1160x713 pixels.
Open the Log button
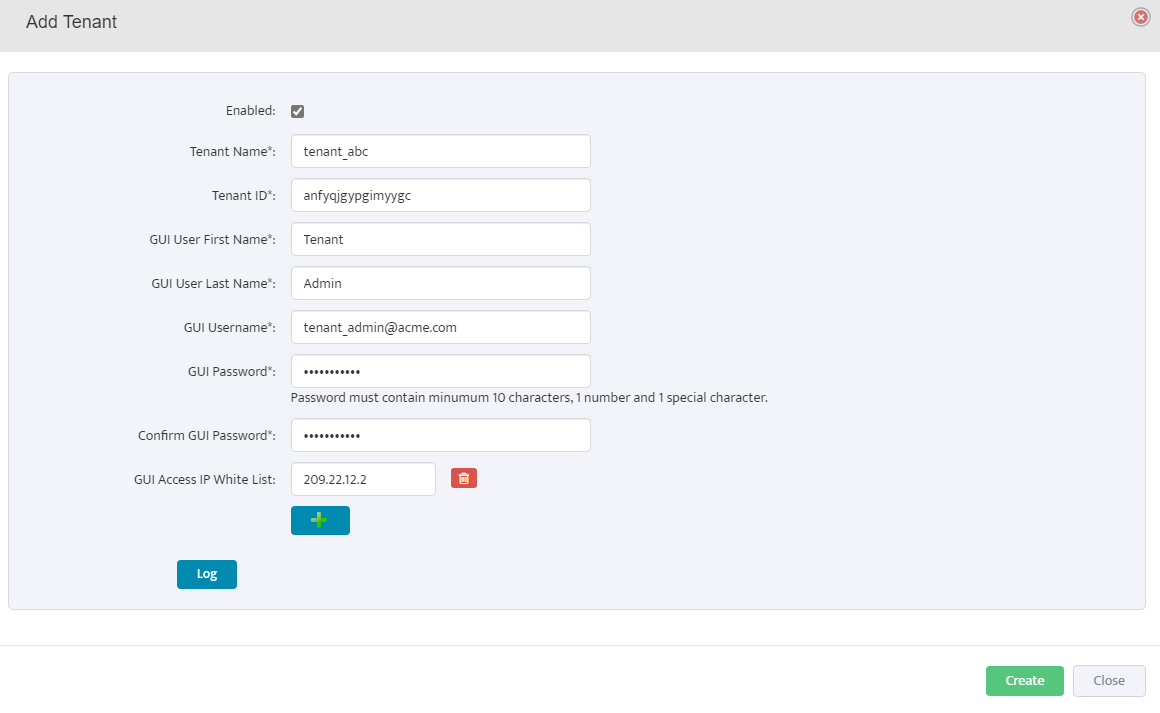tap(207, 574)
